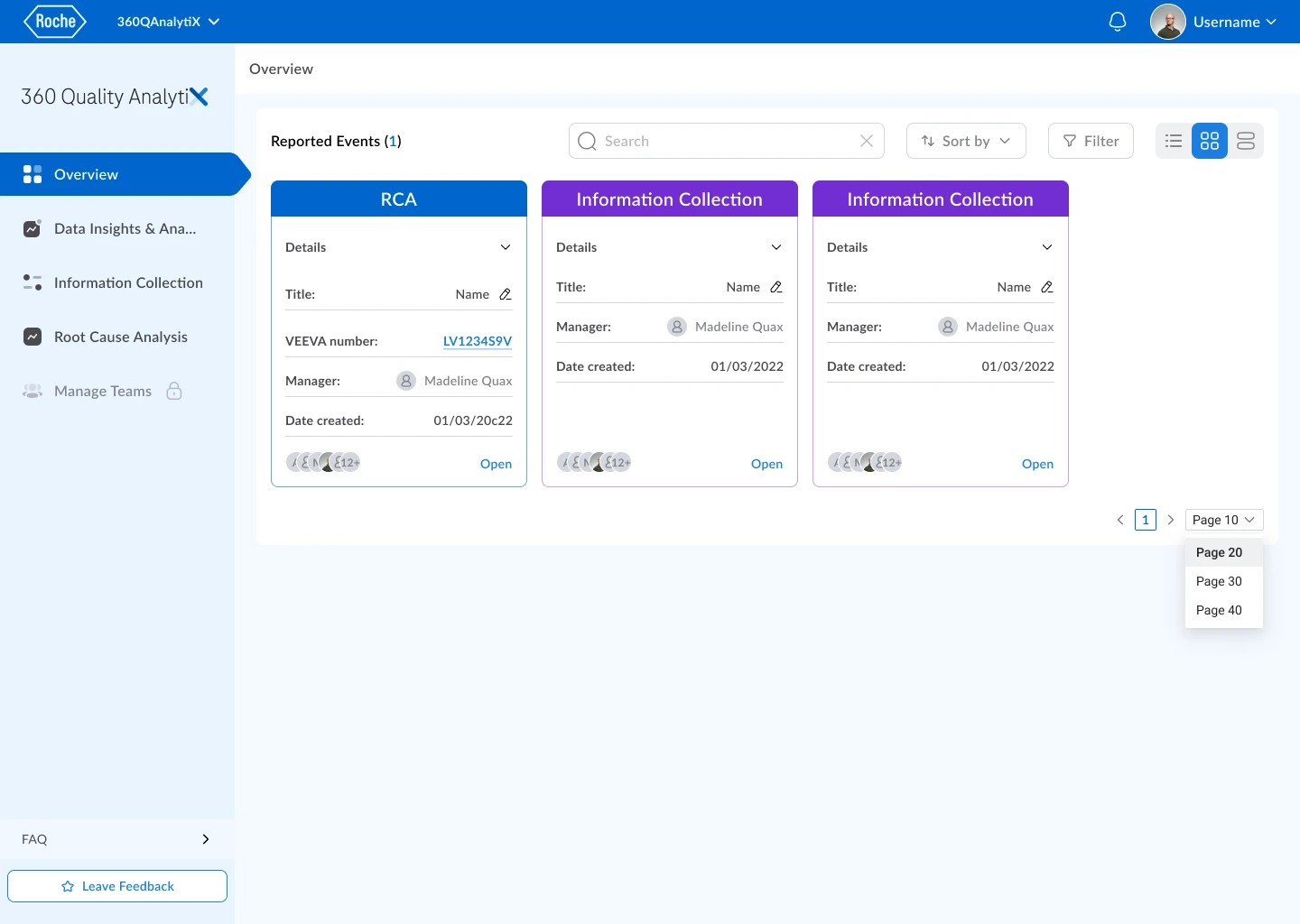Collapse Details on the last Information Collection card
Screen dimensions: 1300x924
tap(1047, 247)
